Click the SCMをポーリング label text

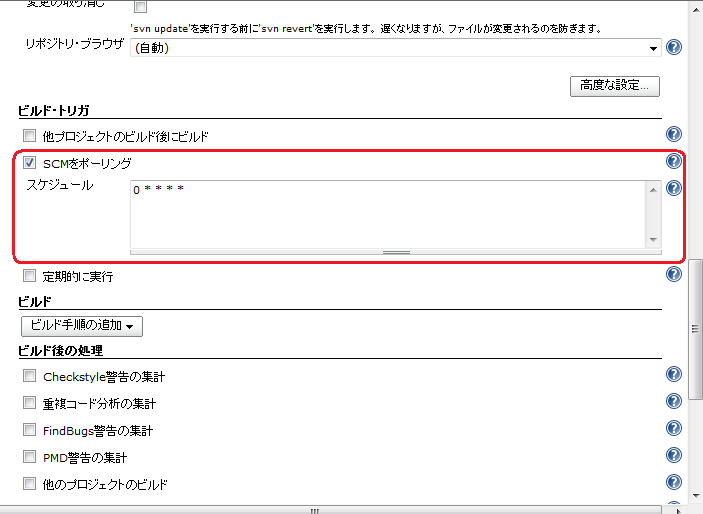tap(87, 163)
